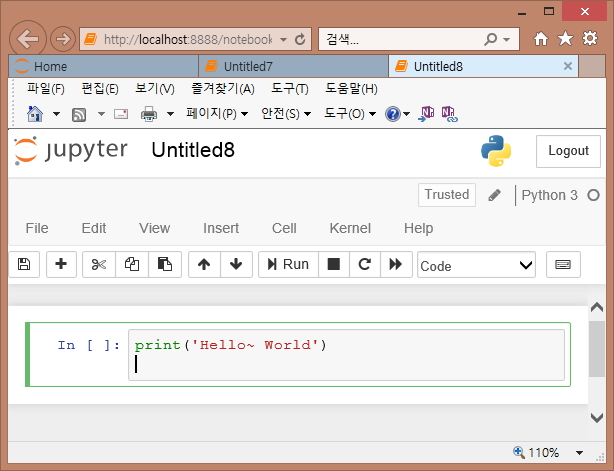Click the search magnifier icon in the search box
The width and height of the screenshot is (614, 471).
[x=491, y=39]
